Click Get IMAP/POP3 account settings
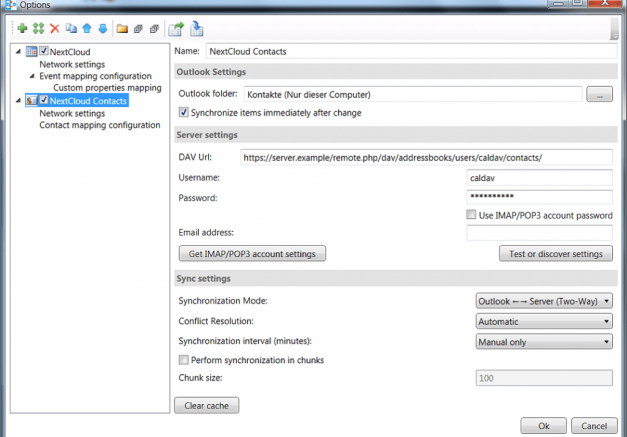The height and width of the screenshot is (437, 627). click(252, 253)
